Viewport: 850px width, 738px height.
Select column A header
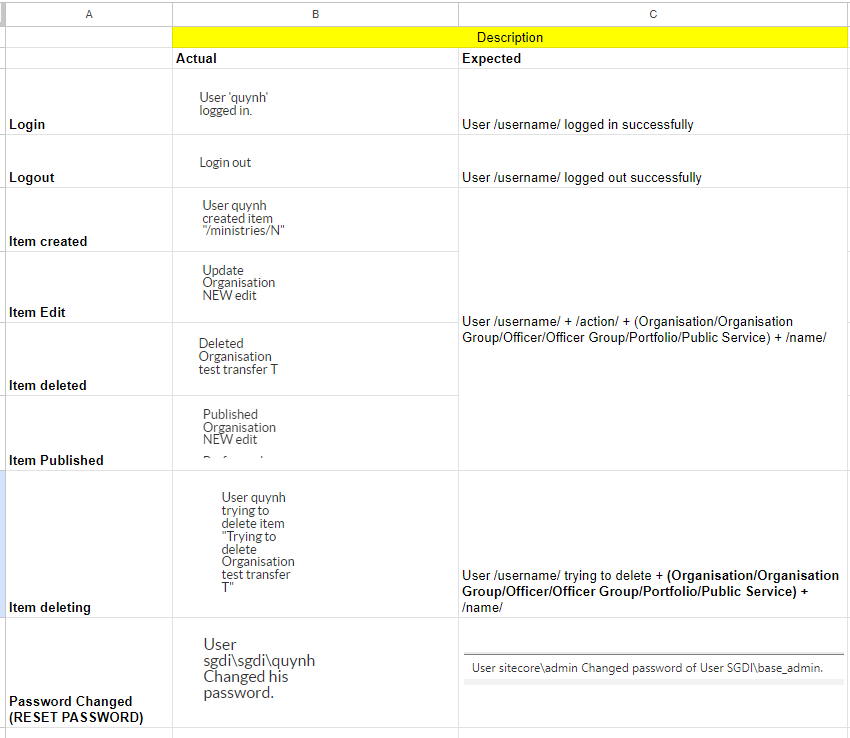pyautogui.click(x=89, y=14)
